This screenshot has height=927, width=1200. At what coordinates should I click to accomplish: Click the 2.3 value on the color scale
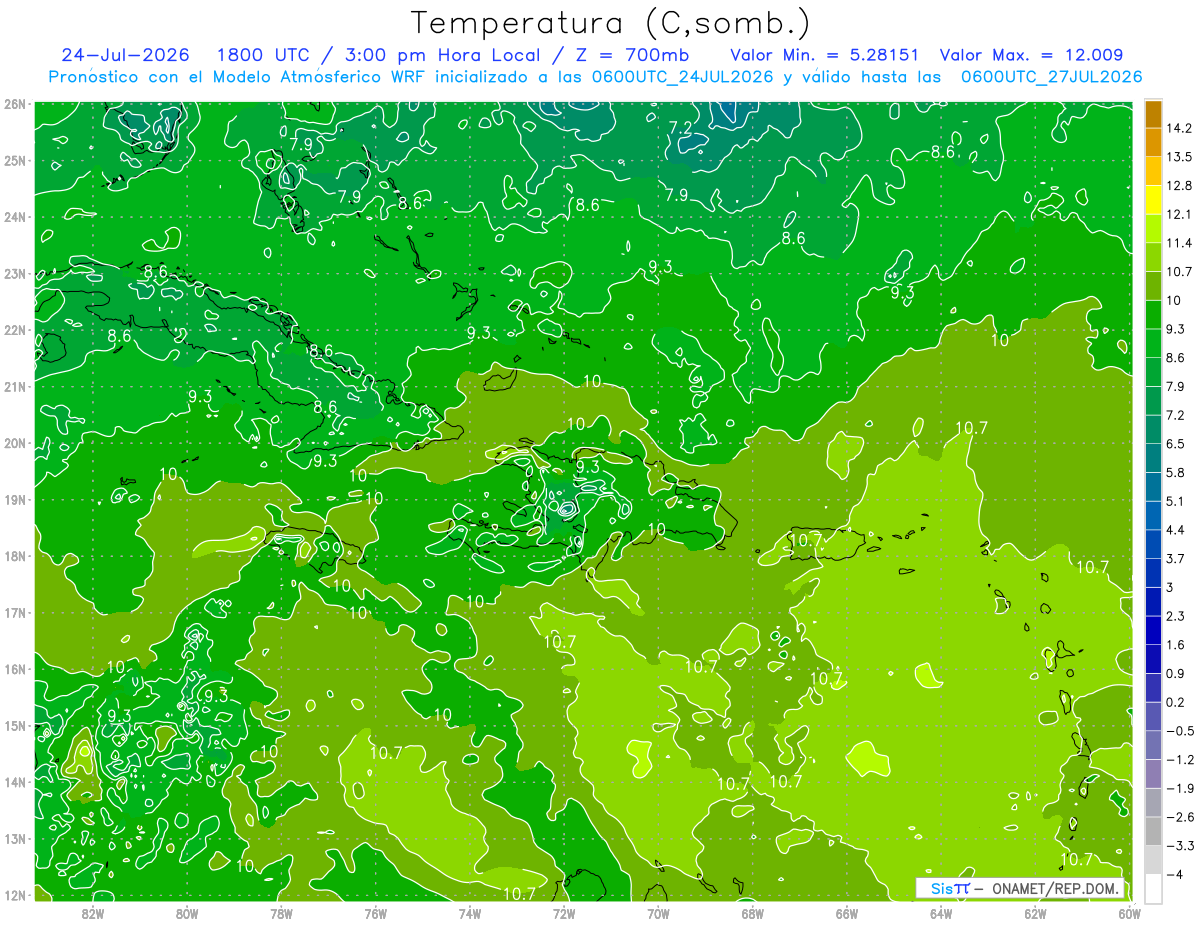[1175, 616]
